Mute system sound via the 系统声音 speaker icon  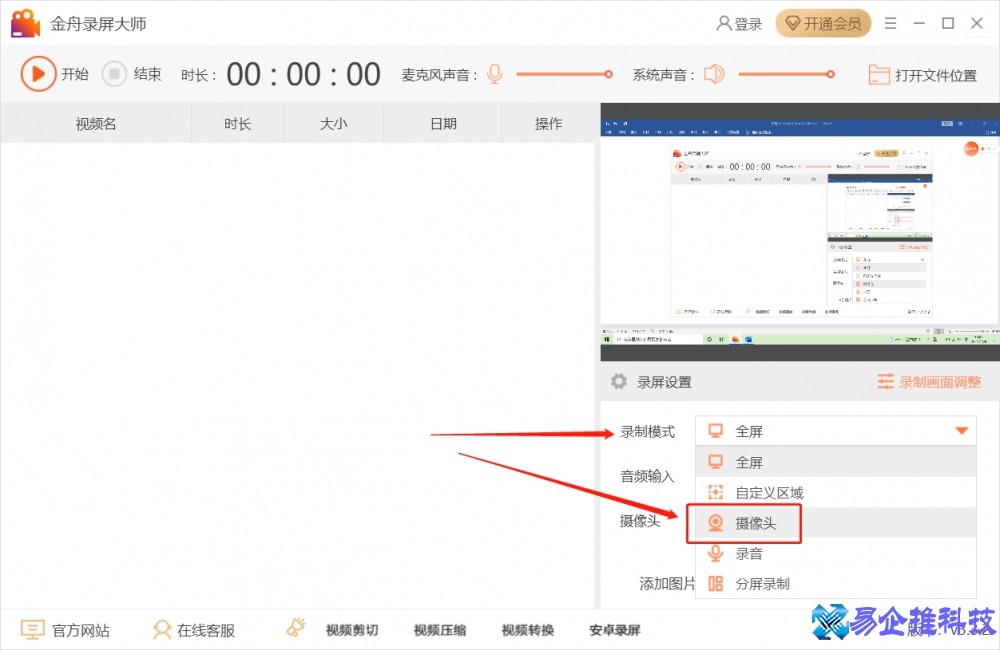[714, 73]
